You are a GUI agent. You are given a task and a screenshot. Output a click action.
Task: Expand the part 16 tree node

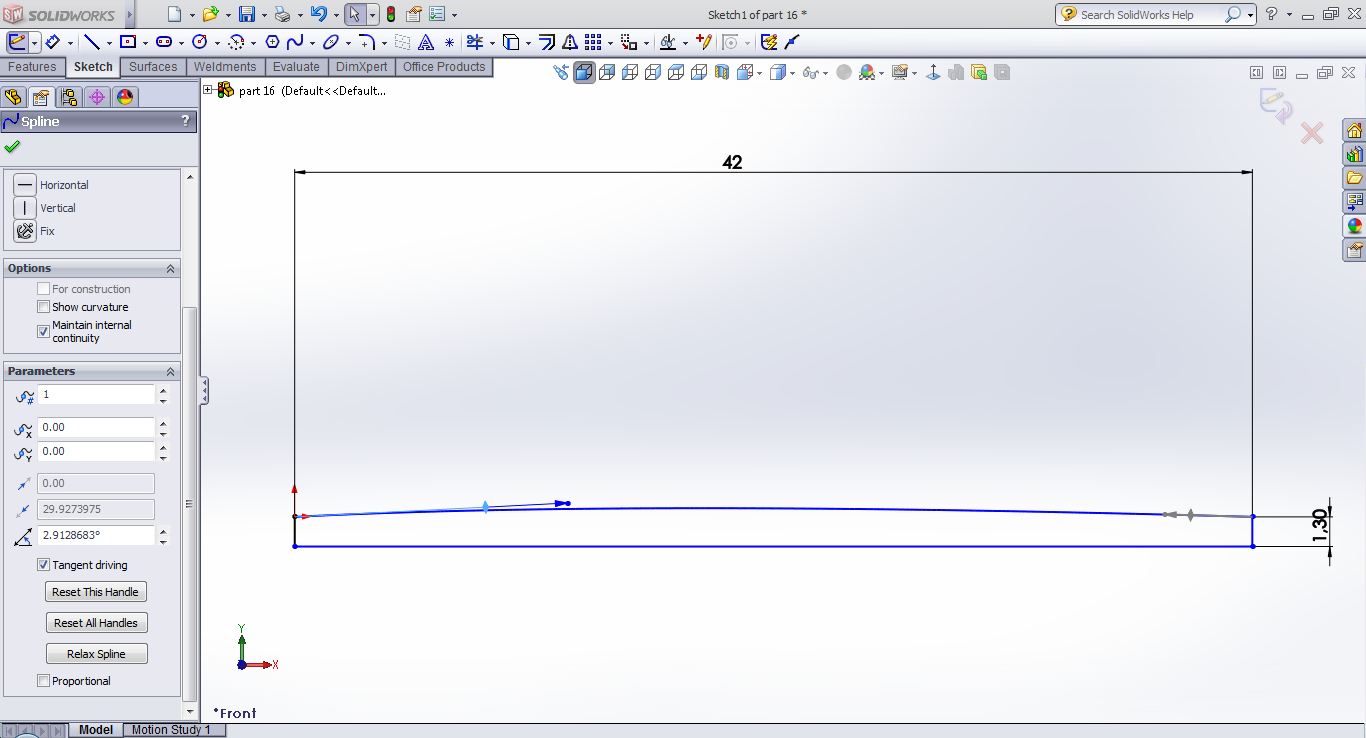point(208,90)
